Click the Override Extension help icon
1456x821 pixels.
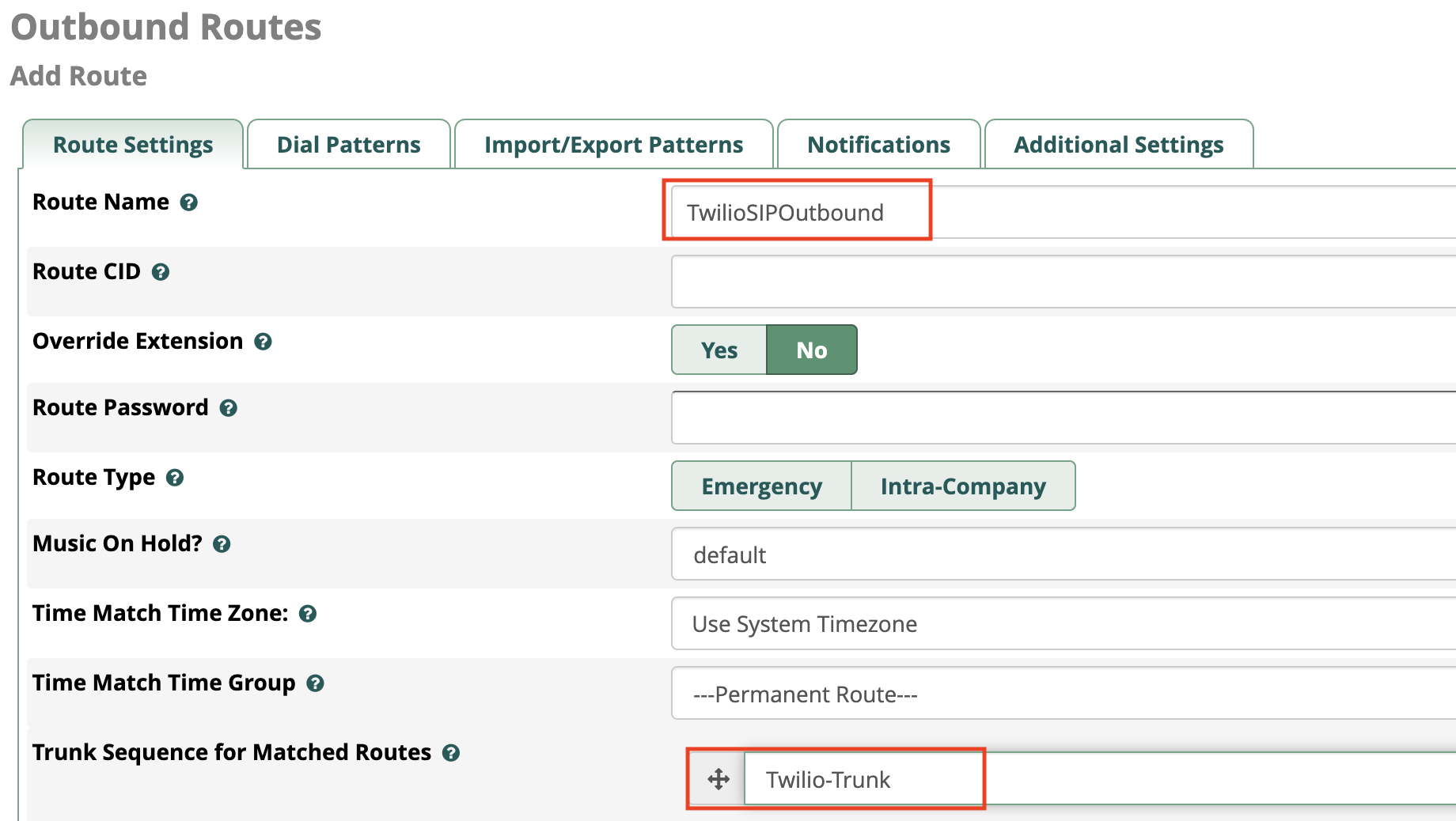(263, 342)
